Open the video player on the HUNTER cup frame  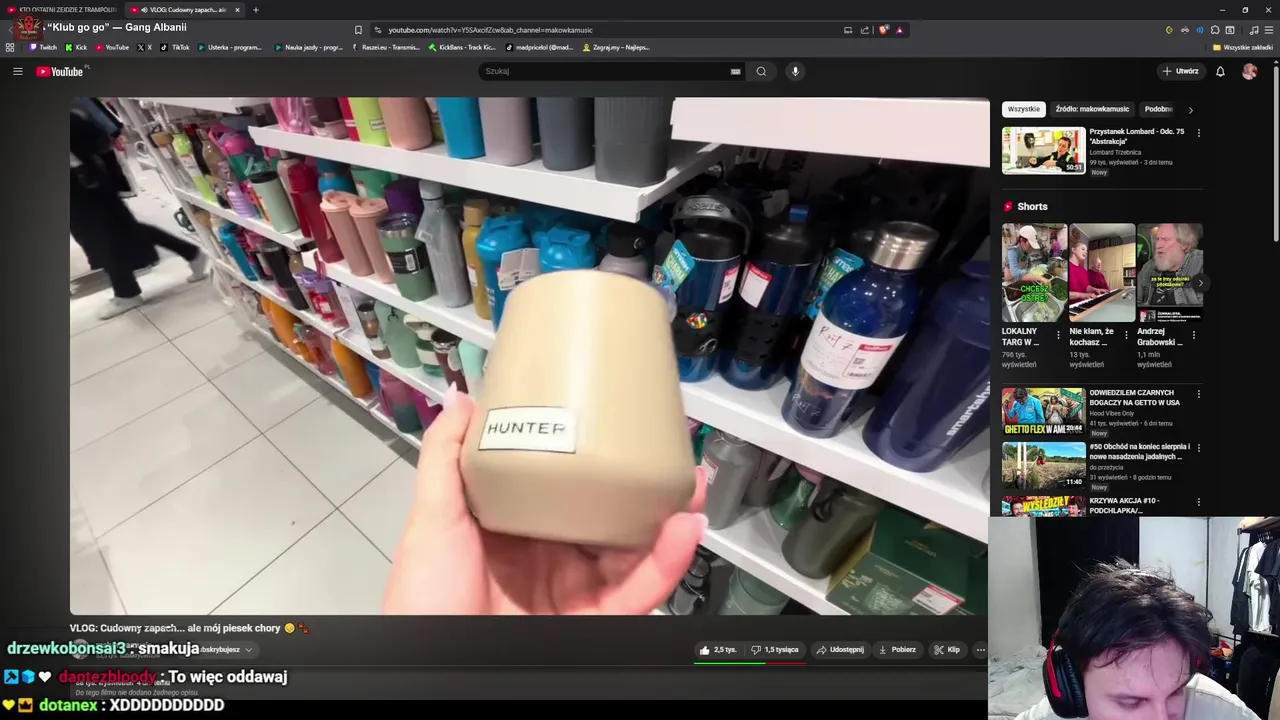(529, 356)
